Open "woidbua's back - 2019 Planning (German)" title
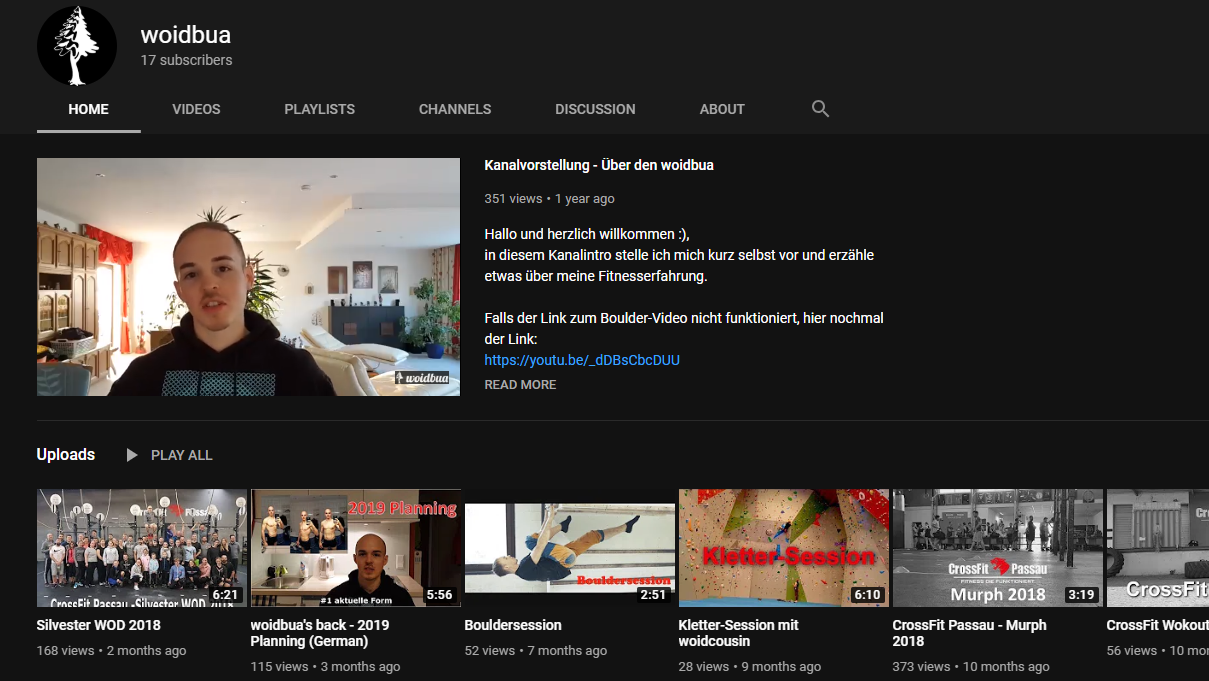Image resolution: width=1209 pixels, height=681 pixels. pyautogui.click(x=320, y=633)
